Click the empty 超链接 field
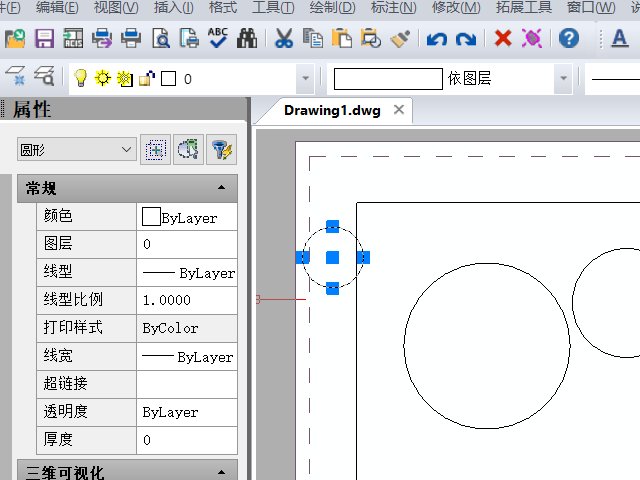 pos(187,384)
